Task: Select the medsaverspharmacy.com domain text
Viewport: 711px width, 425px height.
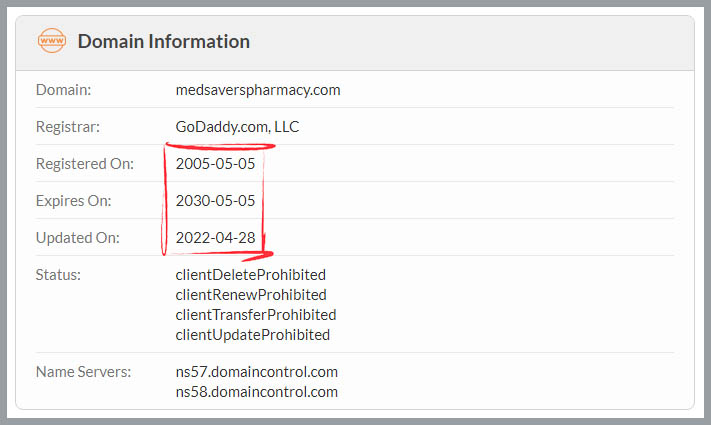Action: pos(258,90)
